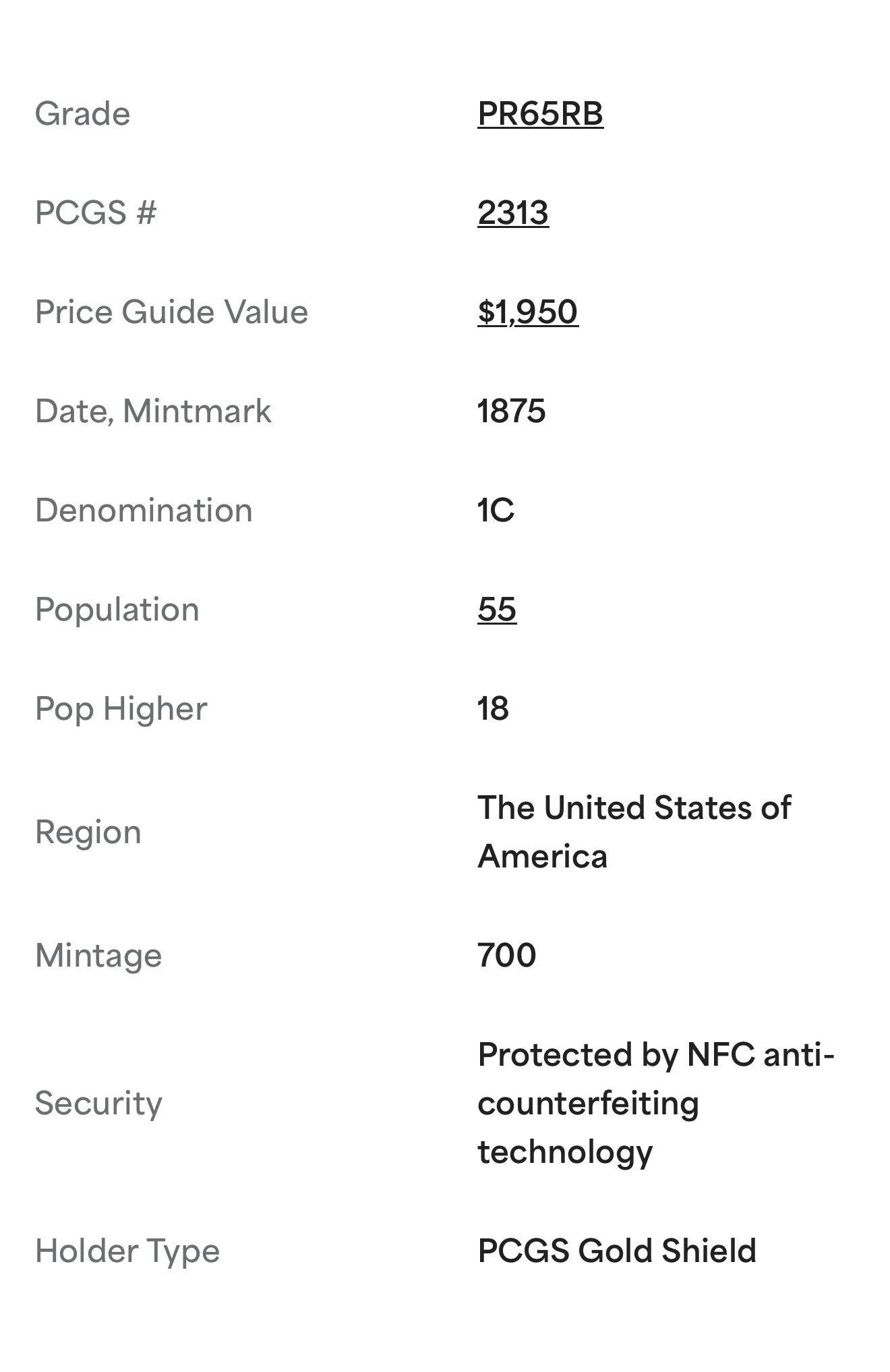Click the 1875 date value
Viewport: 890px width, 1372px height.
coord(511,411)
